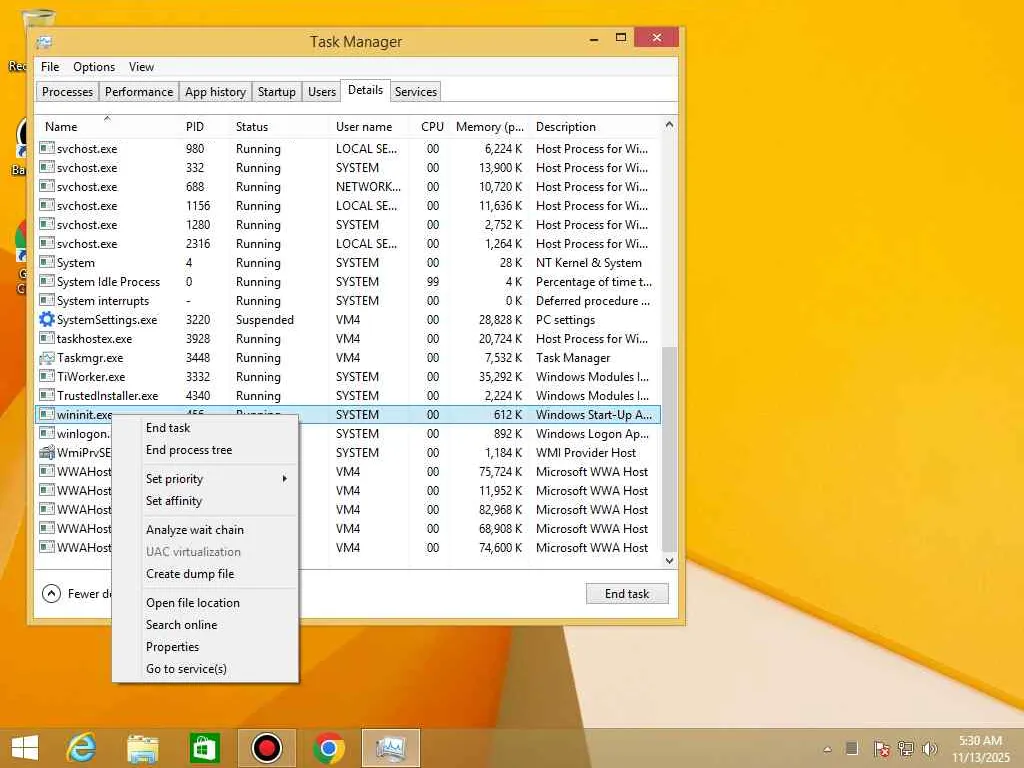Switch to the Services tab
The image size is (1024, 768).
415,92
